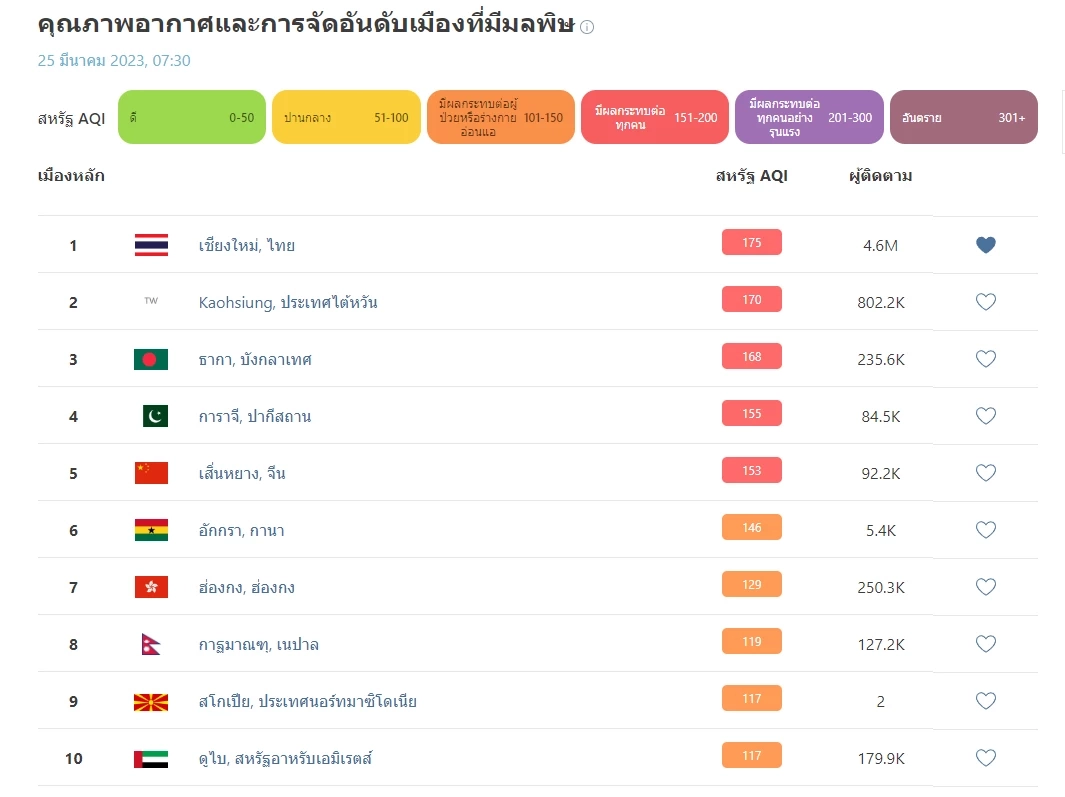
Task: Follow Kaohsiung by clicking its heart icon
Action: [985, 300]
